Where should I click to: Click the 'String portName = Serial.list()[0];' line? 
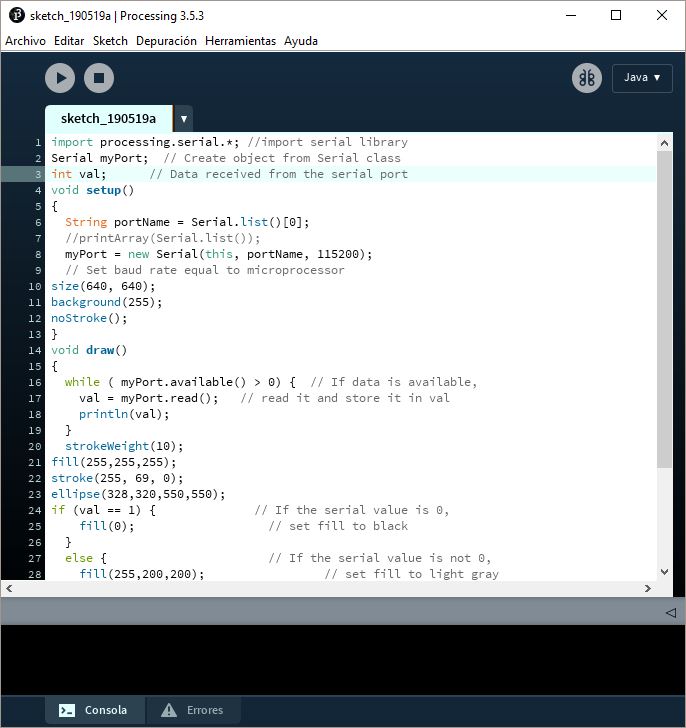click(x=187, y=222)
